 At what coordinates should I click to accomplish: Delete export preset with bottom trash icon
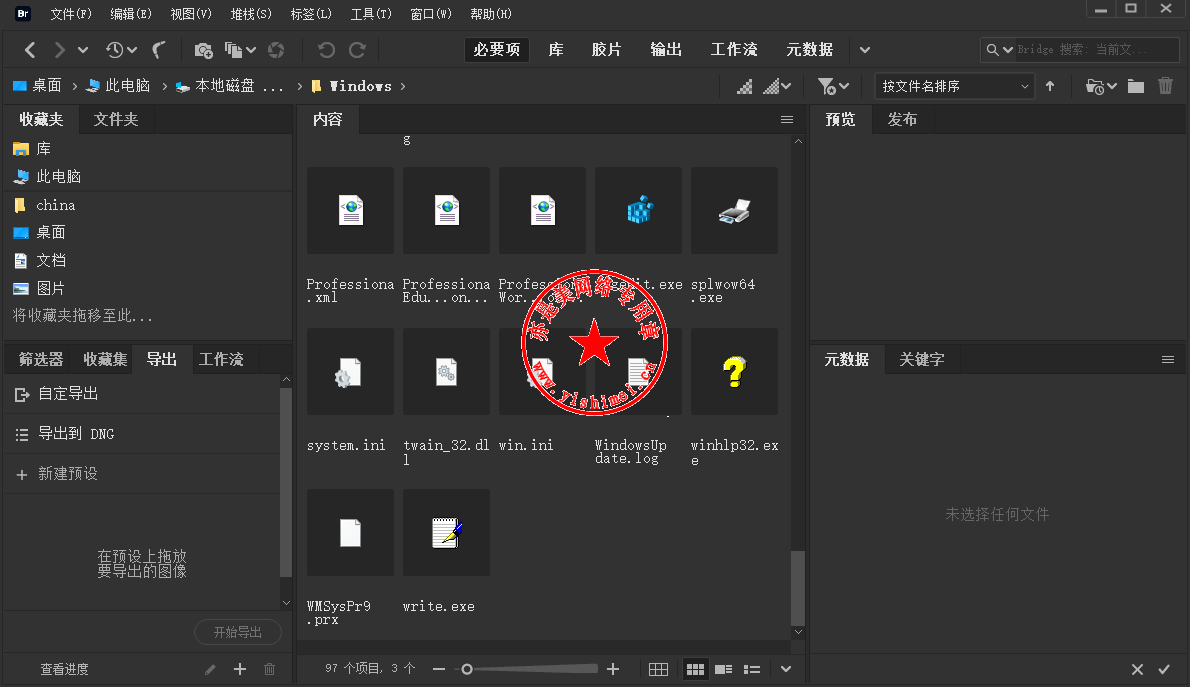click(269, 670)
